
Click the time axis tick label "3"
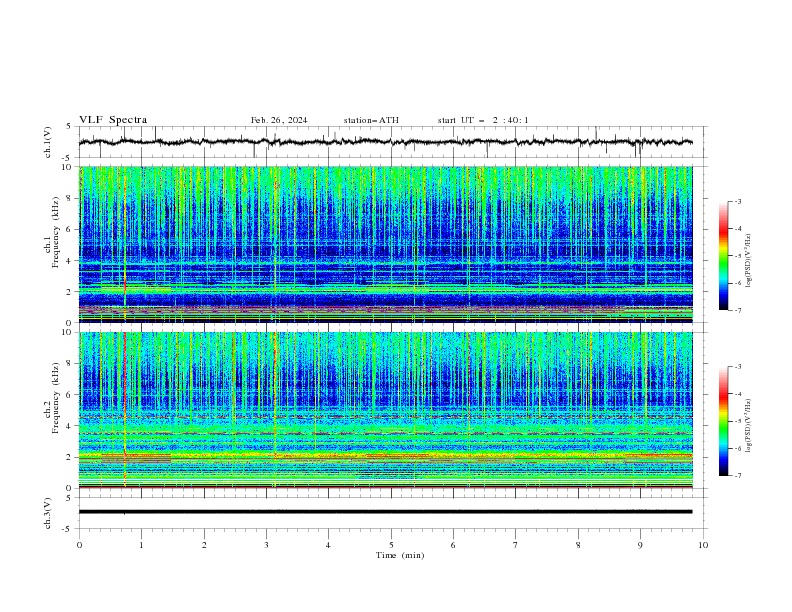266,545
